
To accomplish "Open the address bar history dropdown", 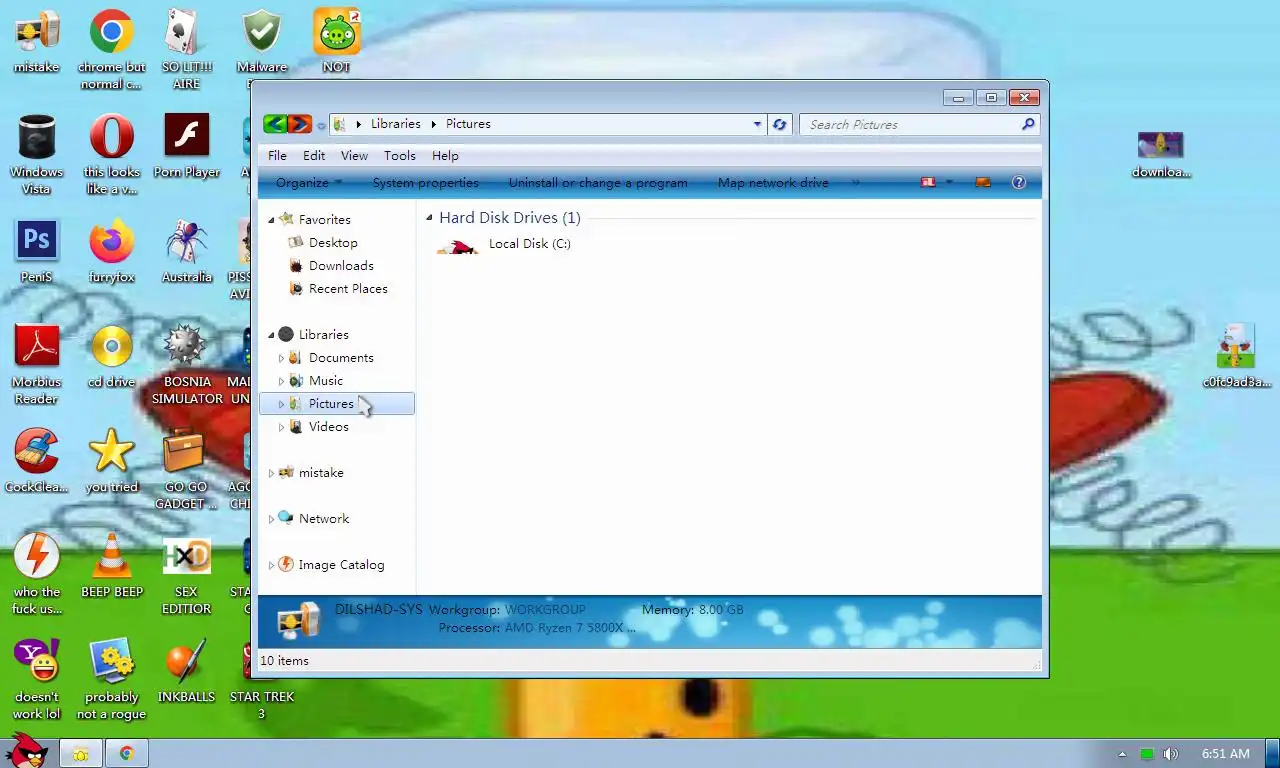I will tap(757, 124).
